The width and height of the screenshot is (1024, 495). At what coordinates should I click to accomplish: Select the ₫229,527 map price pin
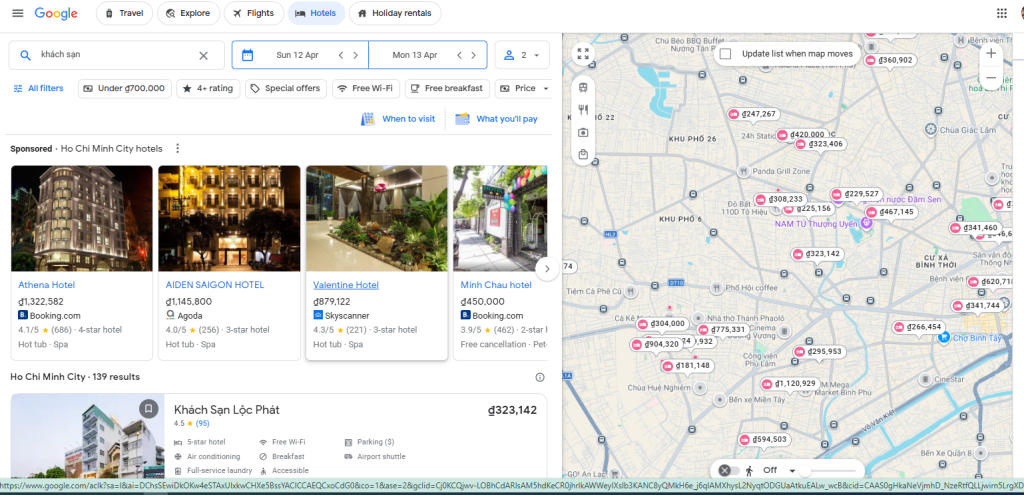pyautogui.click(x=856, y=194)
